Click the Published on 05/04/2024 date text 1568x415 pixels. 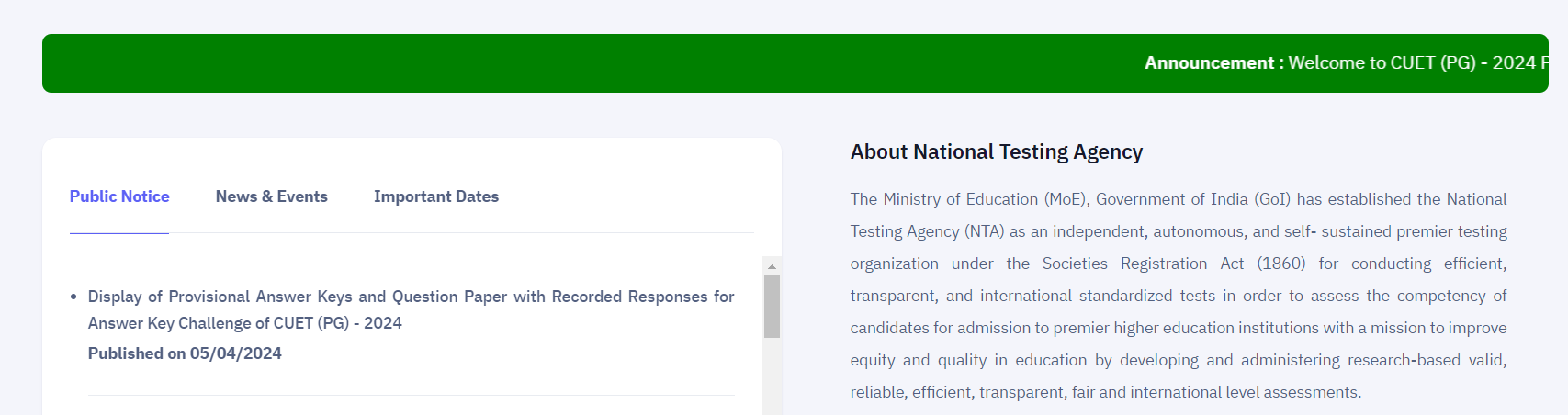(x=185, y=353)
